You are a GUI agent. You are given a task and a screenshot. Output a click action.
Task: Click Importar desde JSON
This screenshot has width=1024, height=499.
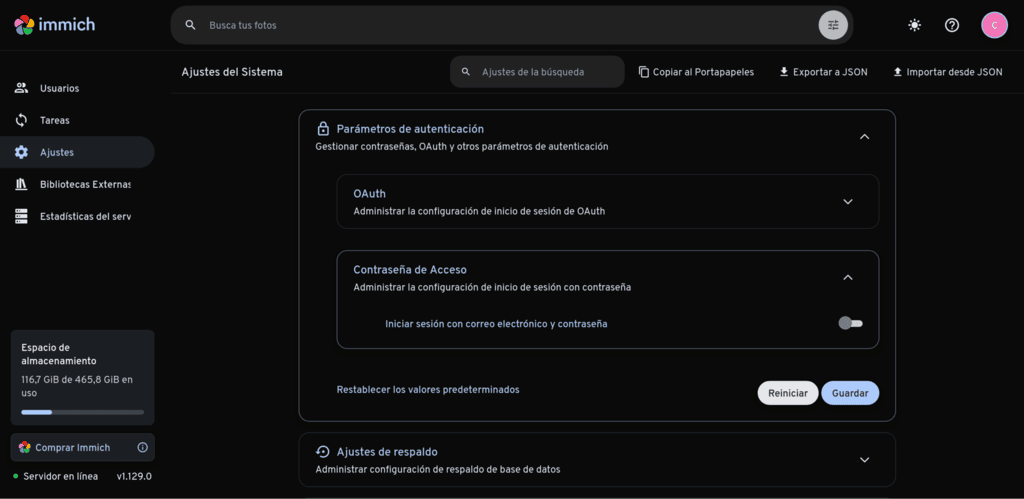coord(948,72)
